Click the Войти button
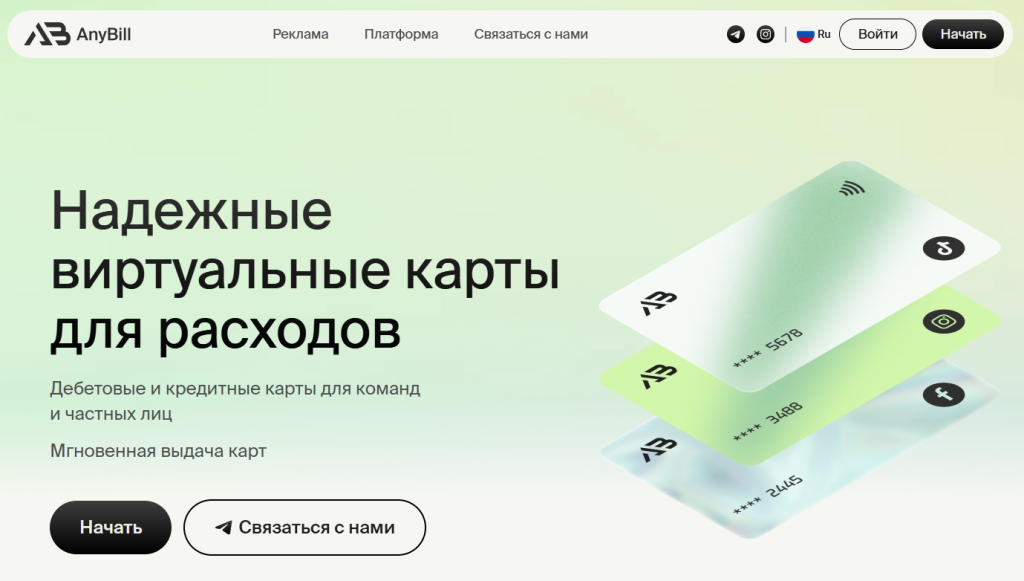 coord(877,34)
